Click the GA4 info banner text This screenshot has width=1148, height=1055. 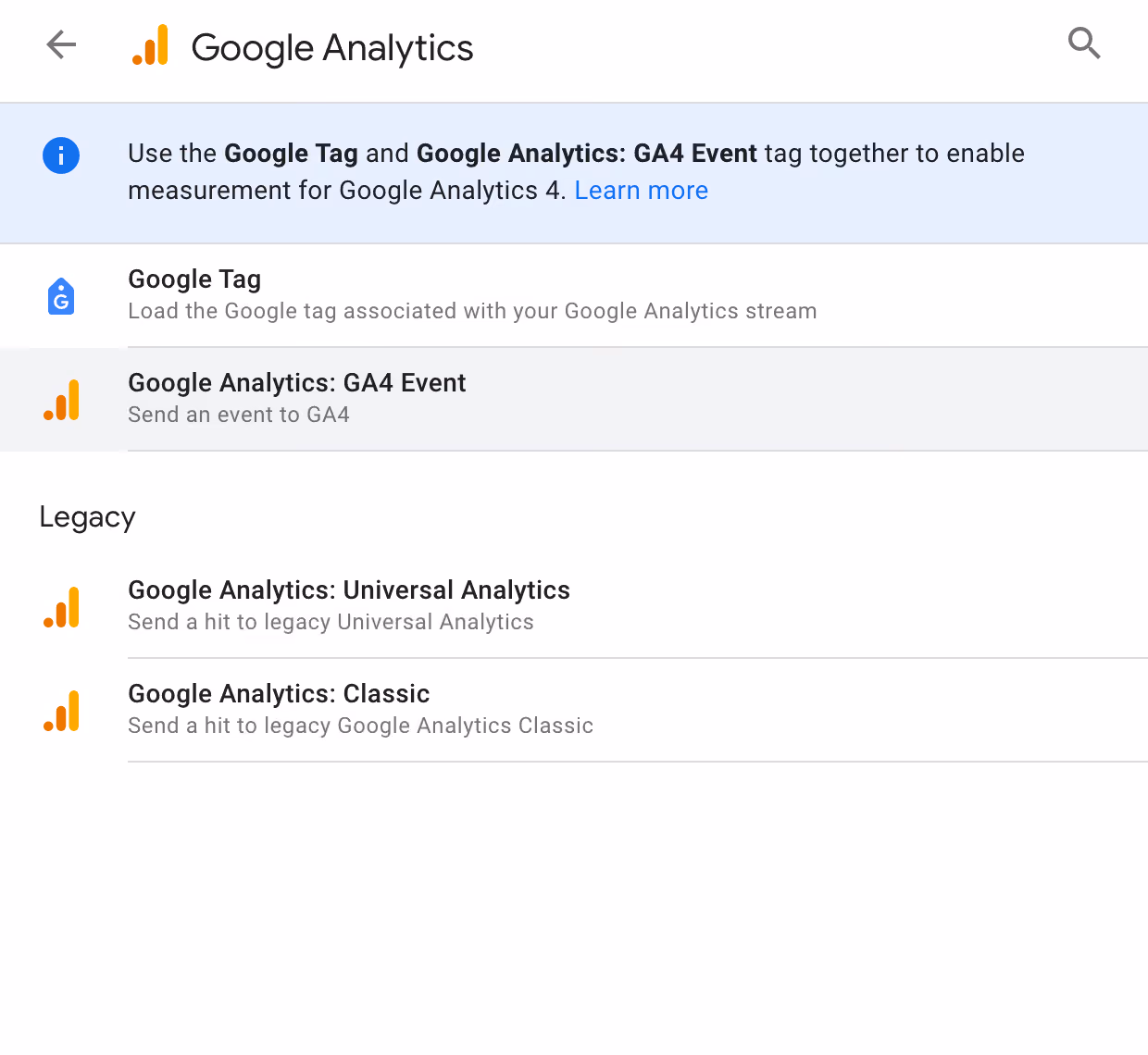point(576,172)
